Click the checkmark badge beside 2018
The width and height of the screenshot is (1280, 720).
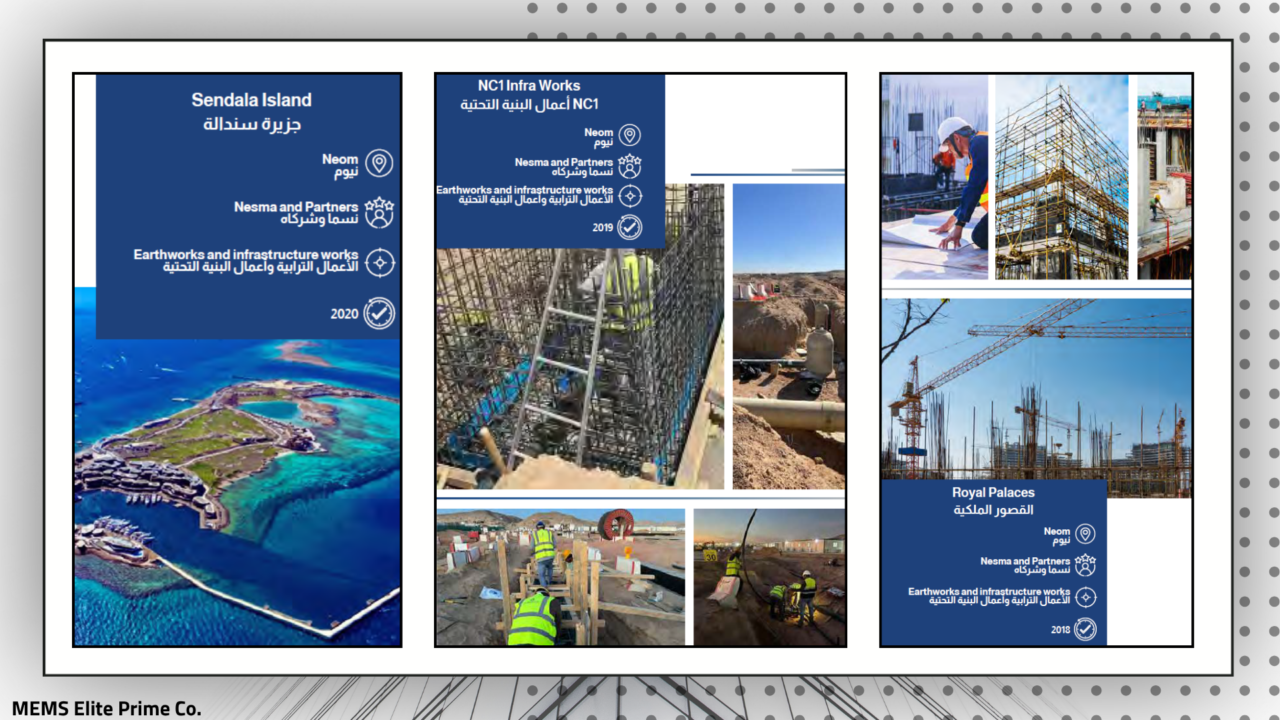tap(1085, 629)
